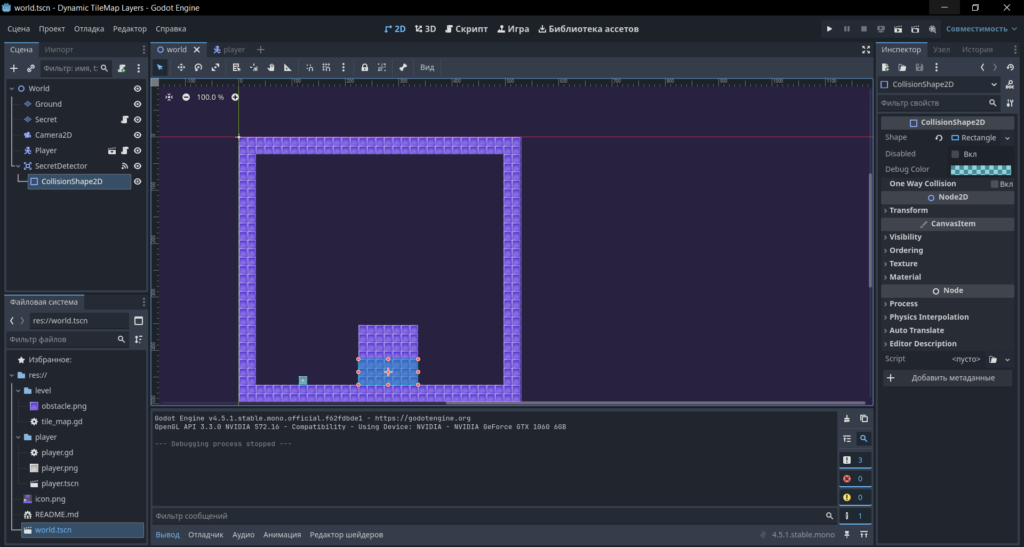Viewport: 1024px width, 547px height.
Task: Open the Player scene in editor icon
Action: 112,151
